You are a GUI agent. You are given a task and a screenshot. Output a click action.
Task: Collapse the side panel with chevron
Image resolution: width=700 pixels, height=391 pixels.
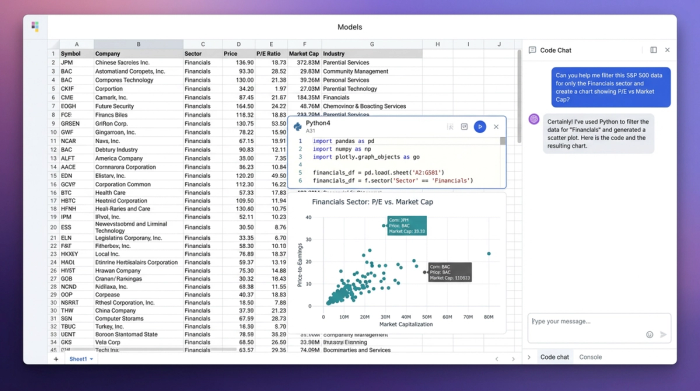529,357
